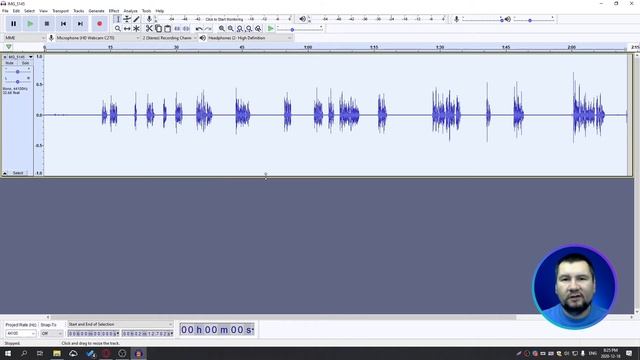Image resolution: width=640 pixels, height=360 pixels.
Task: Adjust the track gain slider
Action: tap(17, 71)
